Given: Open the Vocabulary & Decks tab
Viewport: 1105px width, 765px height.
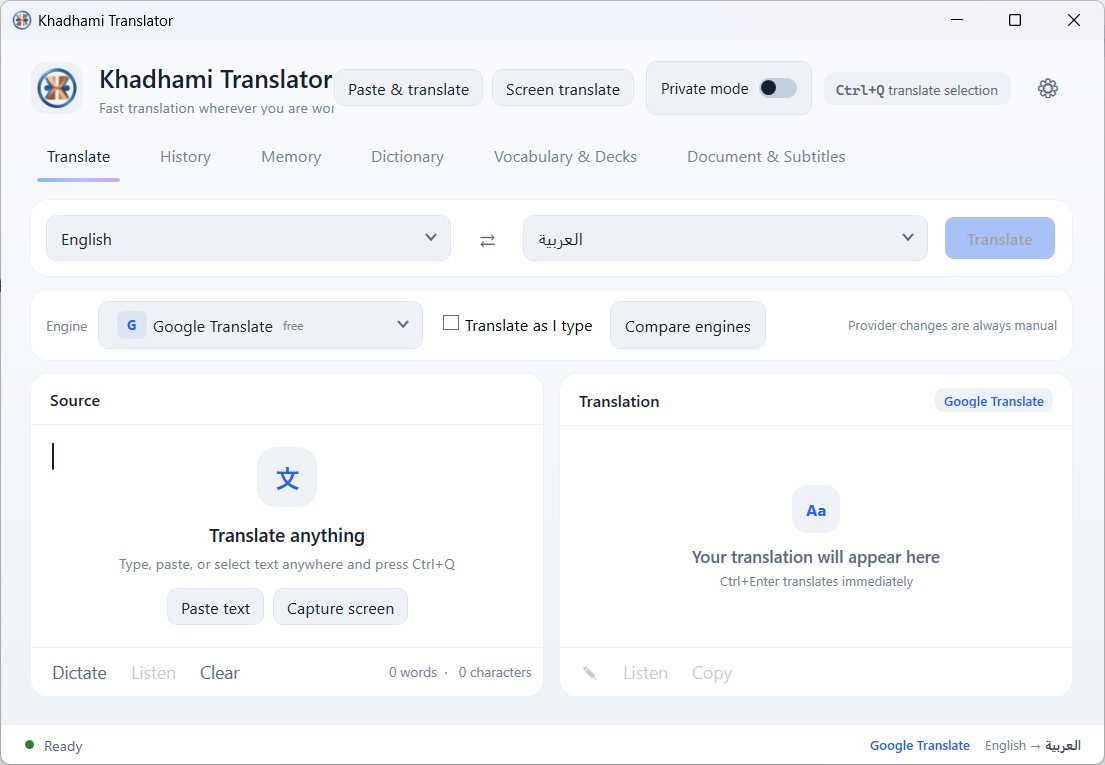Looking at the screenshot, I should point(565,156).
